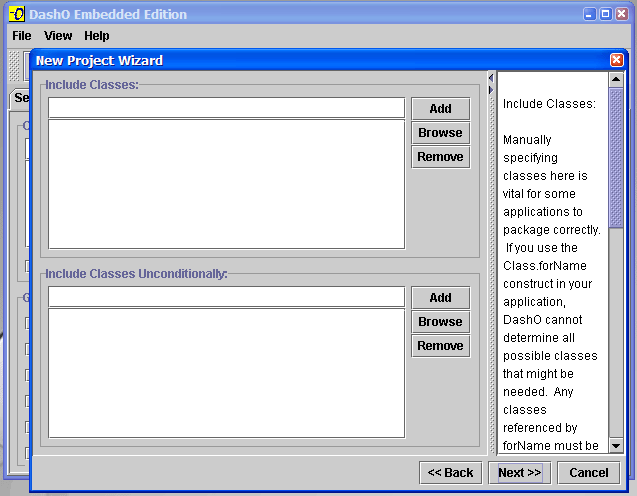Click Browse for Include Classes Unconditionally
The height and width of the screenshot is (496, 637).
tap(440, 321)
